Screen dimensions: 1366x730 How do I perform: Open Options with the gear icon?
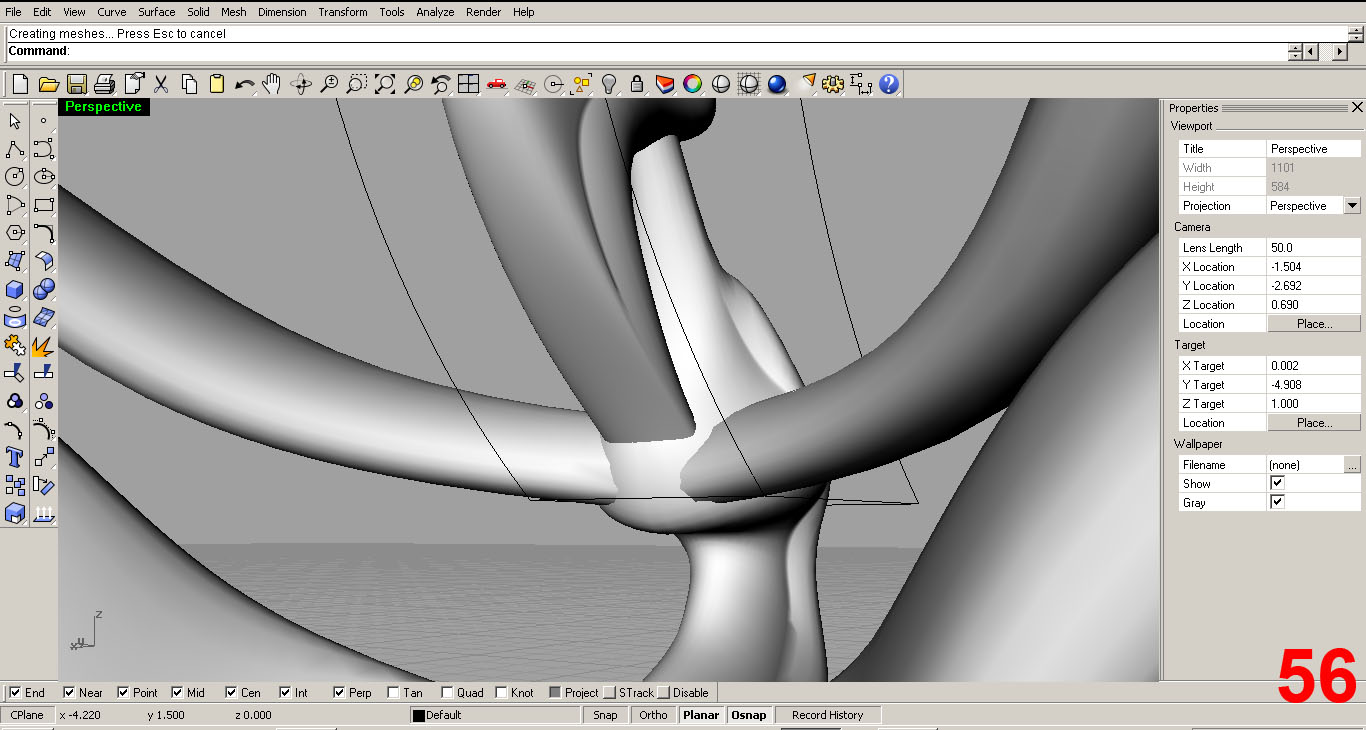[x=833, y=84]
